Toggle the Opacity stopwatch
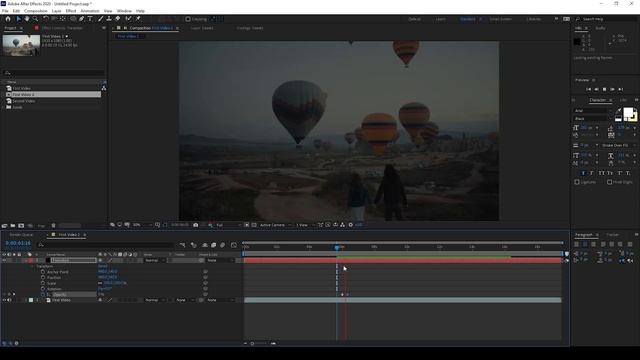 [x=43, y=294]
